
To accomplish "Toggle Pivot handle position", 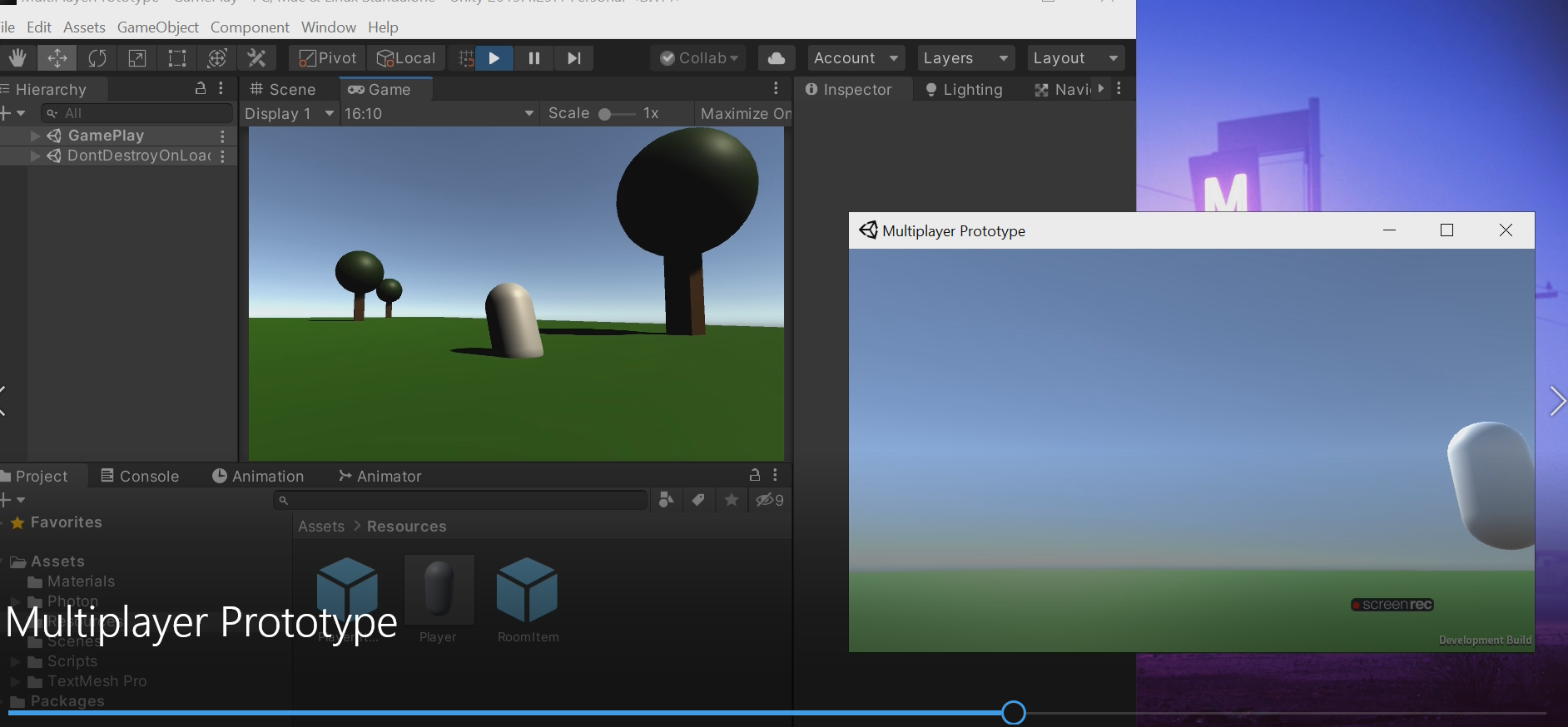I will [328, 58].
